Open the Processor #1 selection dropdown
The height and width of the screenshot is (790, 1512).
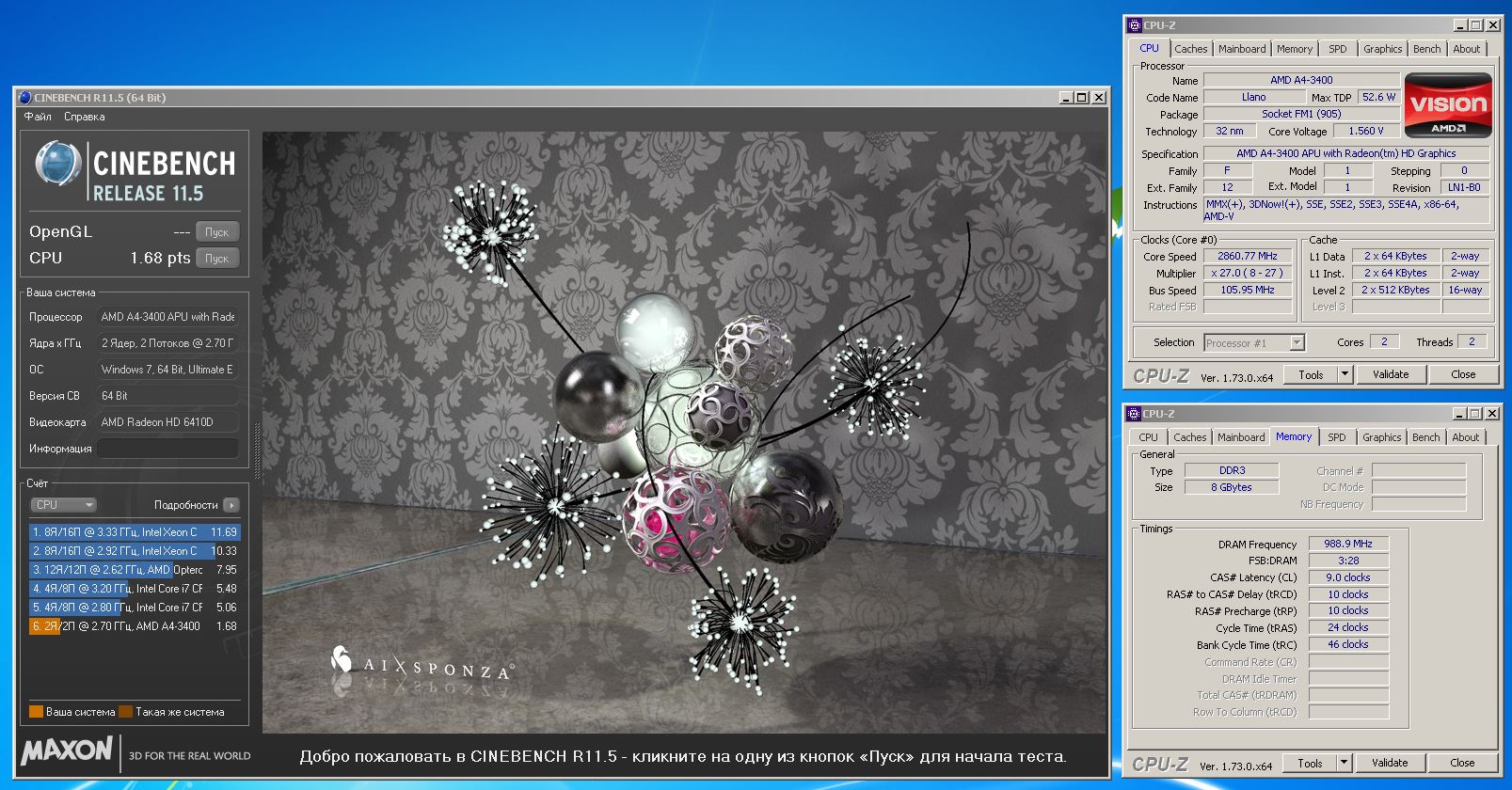click(x=1254, y=343)
